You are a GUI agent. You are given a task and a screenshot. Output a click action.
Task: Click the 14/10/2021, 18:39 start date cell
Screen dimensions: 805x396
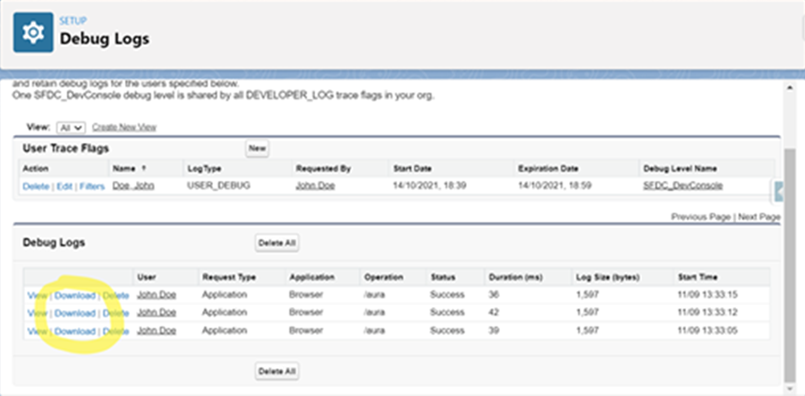(x=430, y=185)
